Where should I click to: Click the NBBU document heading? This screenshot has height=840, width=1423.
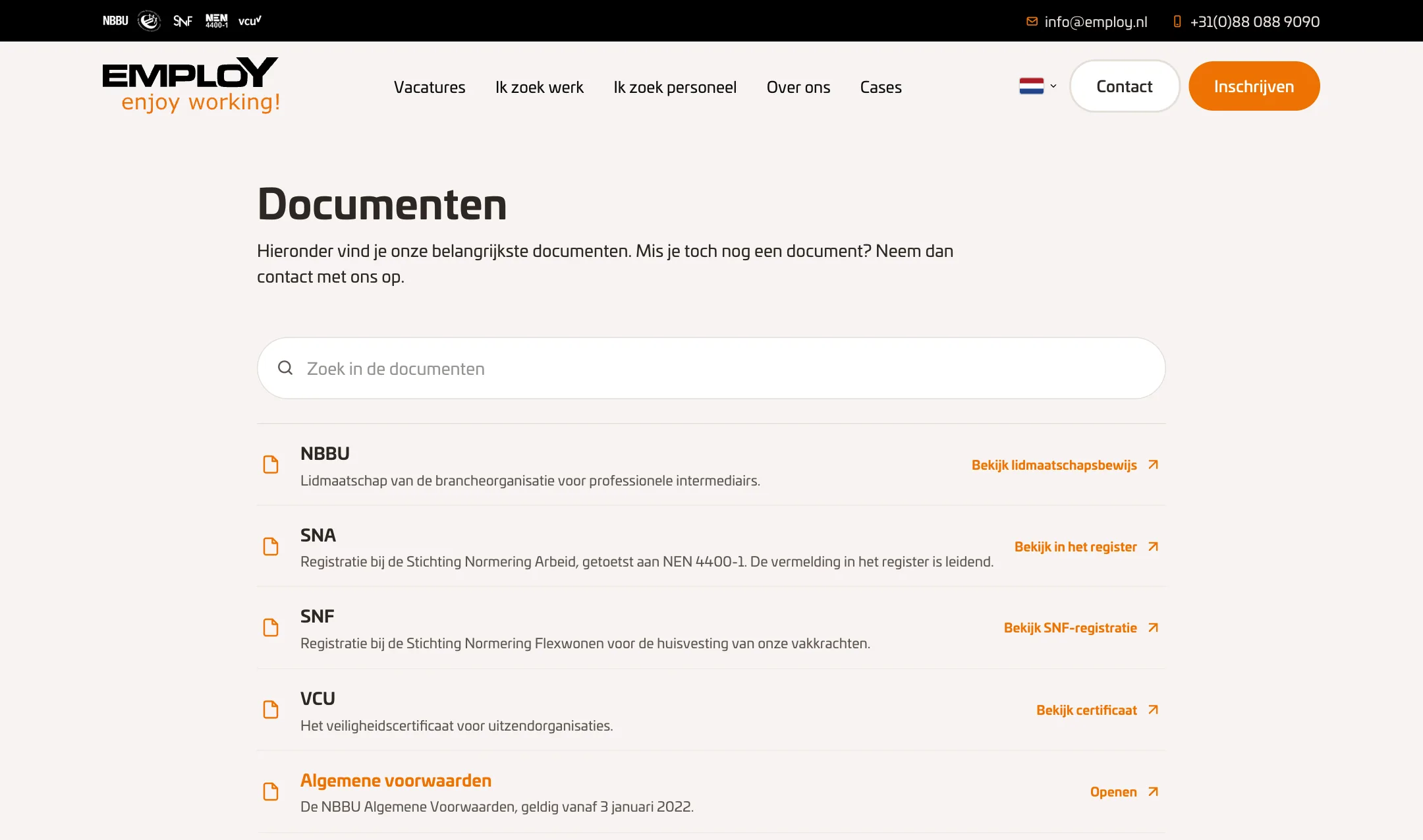coord(325,453)
